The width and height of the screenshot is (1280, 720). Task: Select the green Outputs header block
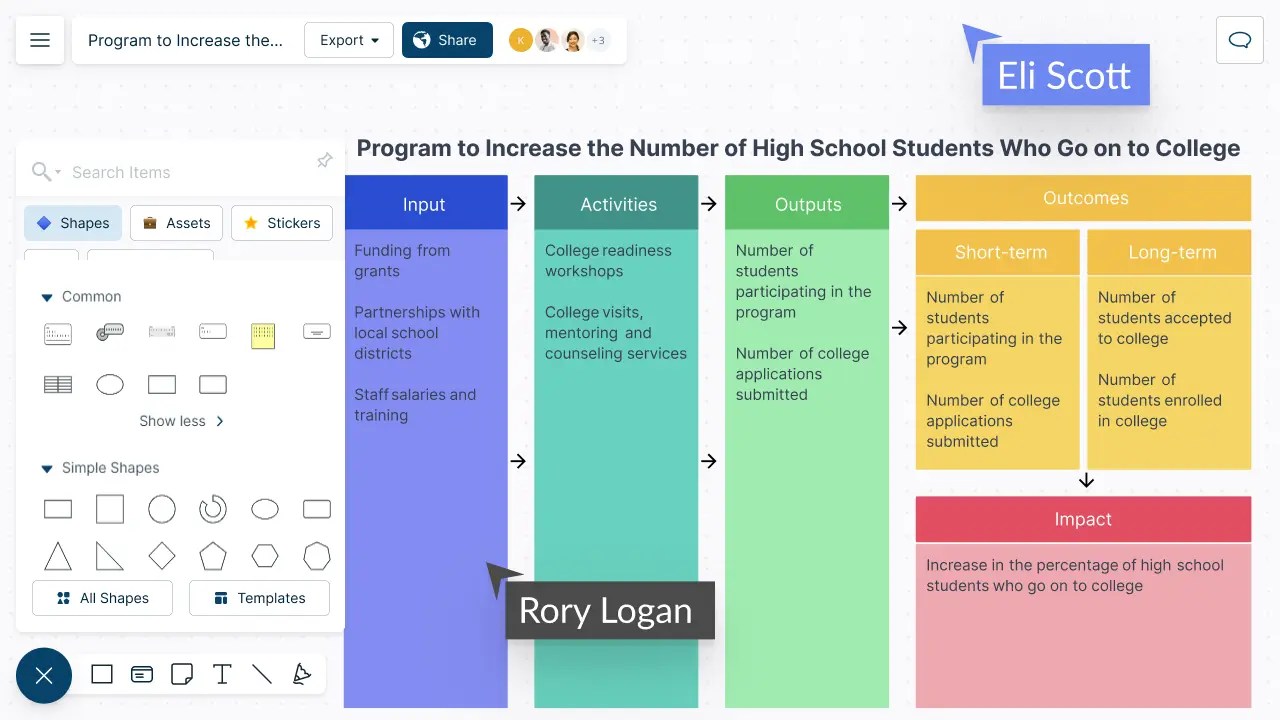click(x=807, y=203)
